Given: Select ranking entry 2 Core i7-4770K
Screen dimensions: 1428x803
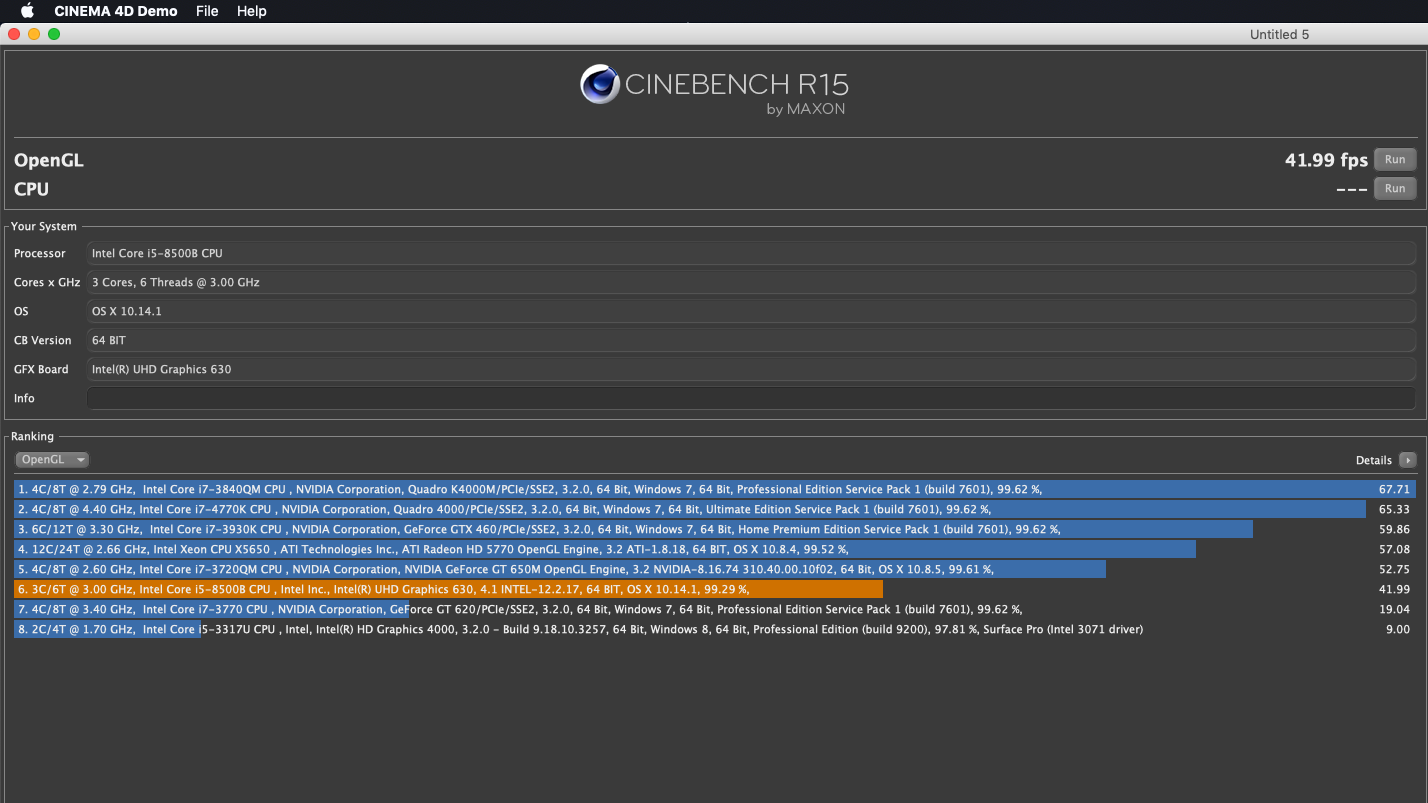Looking at the screenshot, I should pyautogui.click(x=714, y=509).
